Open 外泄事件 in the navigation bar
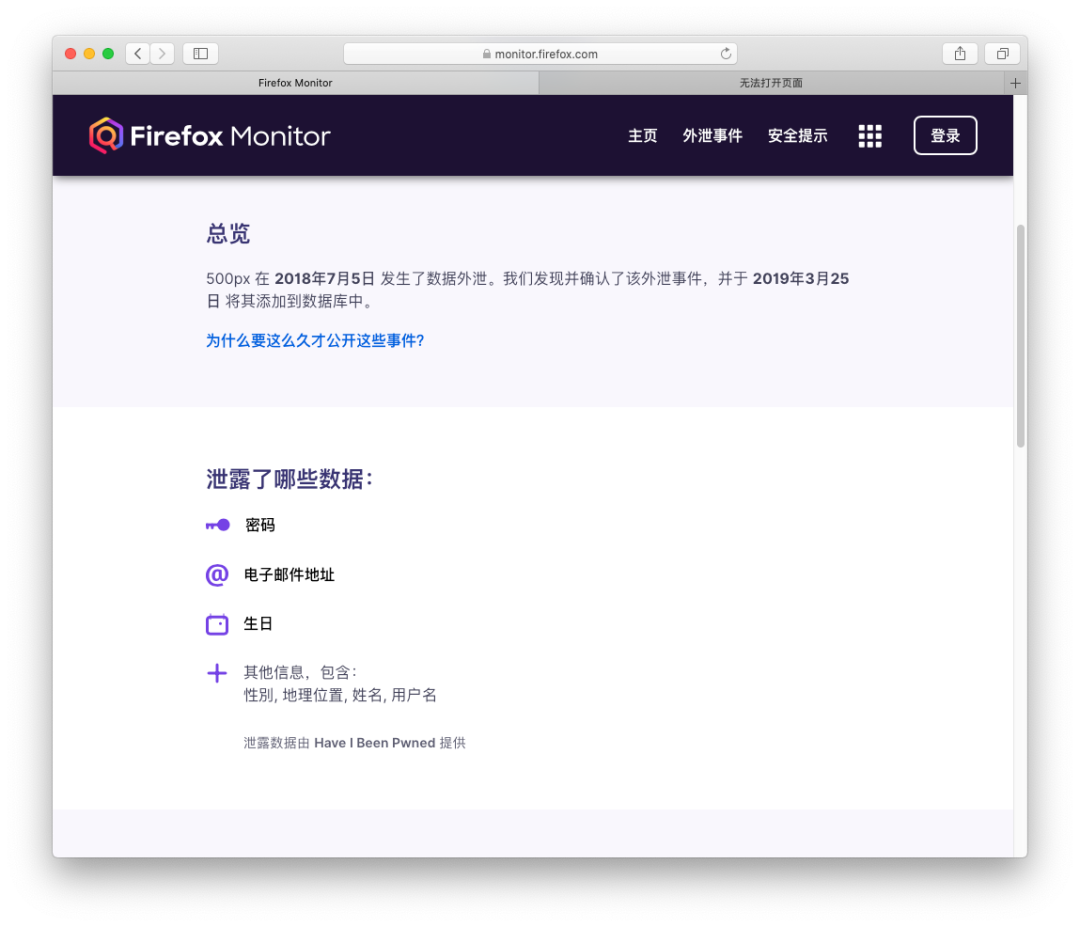 712,136
